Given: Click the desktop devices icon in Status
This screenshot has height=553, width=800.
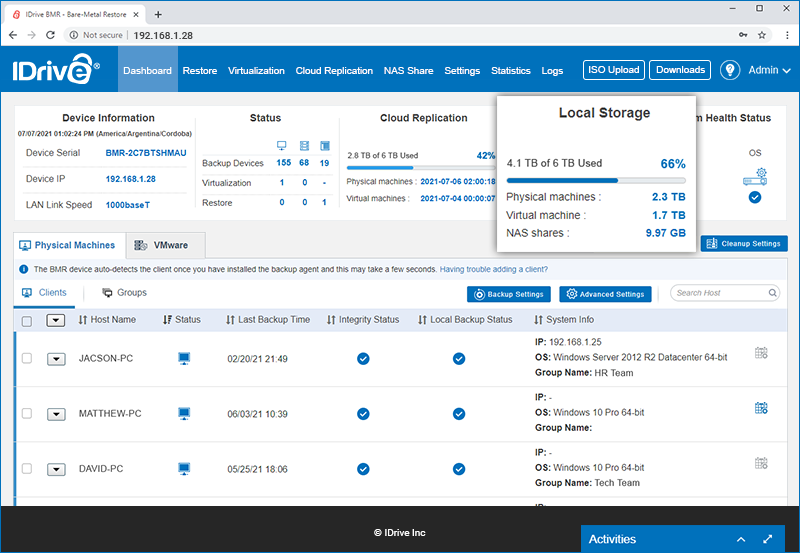Looking at the screenshot, I should [x=282, y=145].
